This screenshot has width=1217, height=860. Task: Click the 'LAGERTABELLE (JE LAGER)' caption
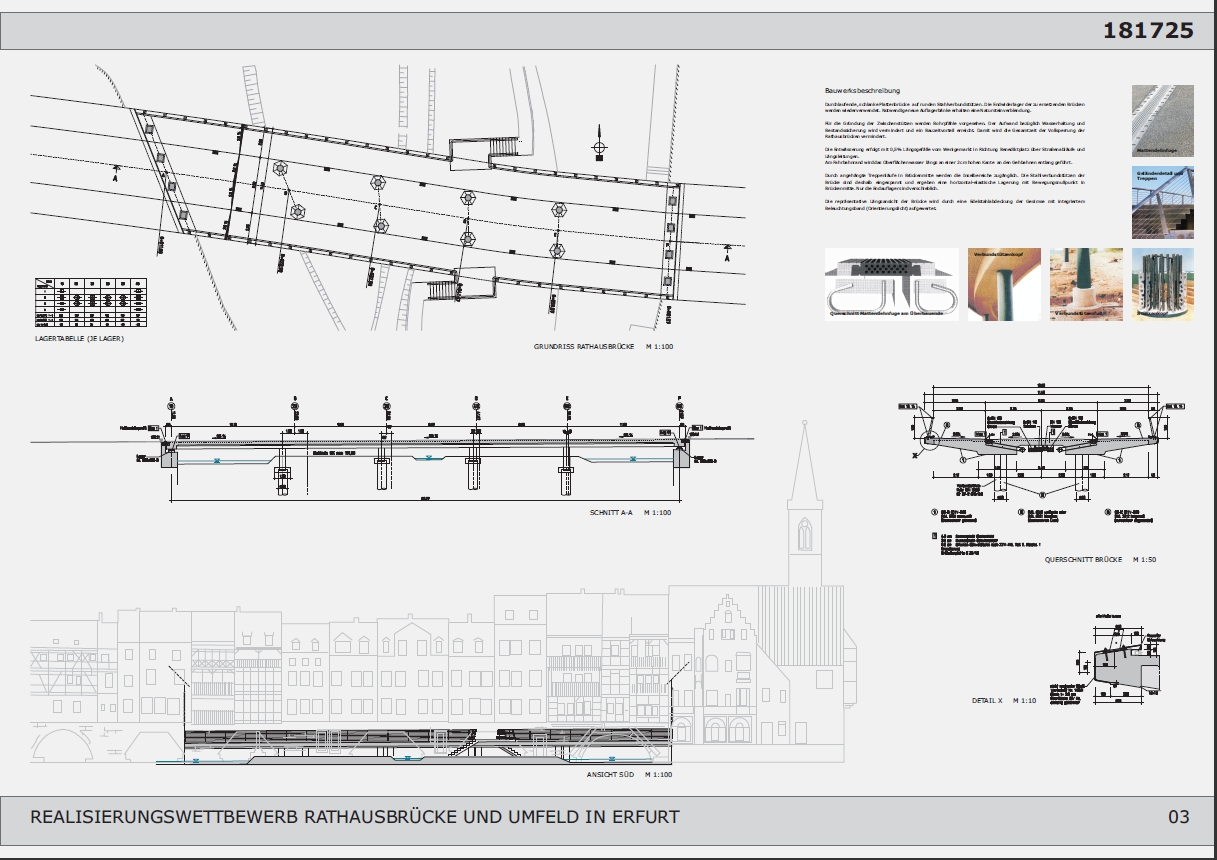click(x=80, y=339)
